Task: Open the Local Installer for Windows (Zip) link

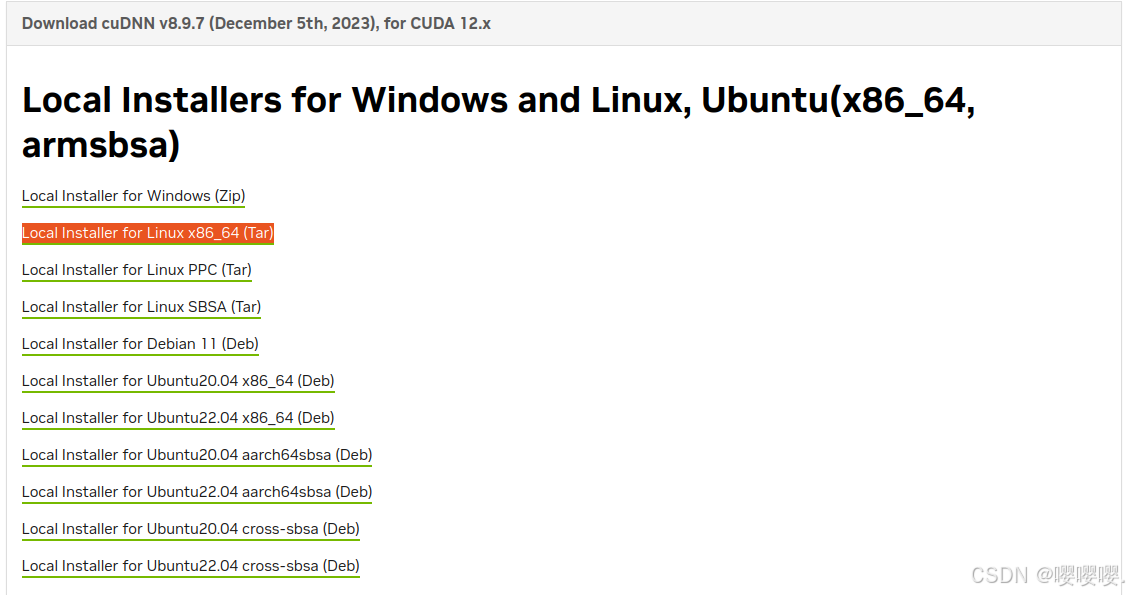Action: point(133,196)
